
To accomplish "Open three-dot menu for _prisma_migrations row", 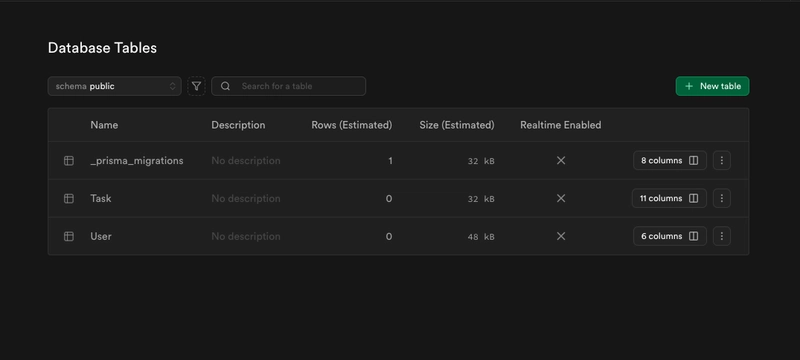I will (721, 160).
